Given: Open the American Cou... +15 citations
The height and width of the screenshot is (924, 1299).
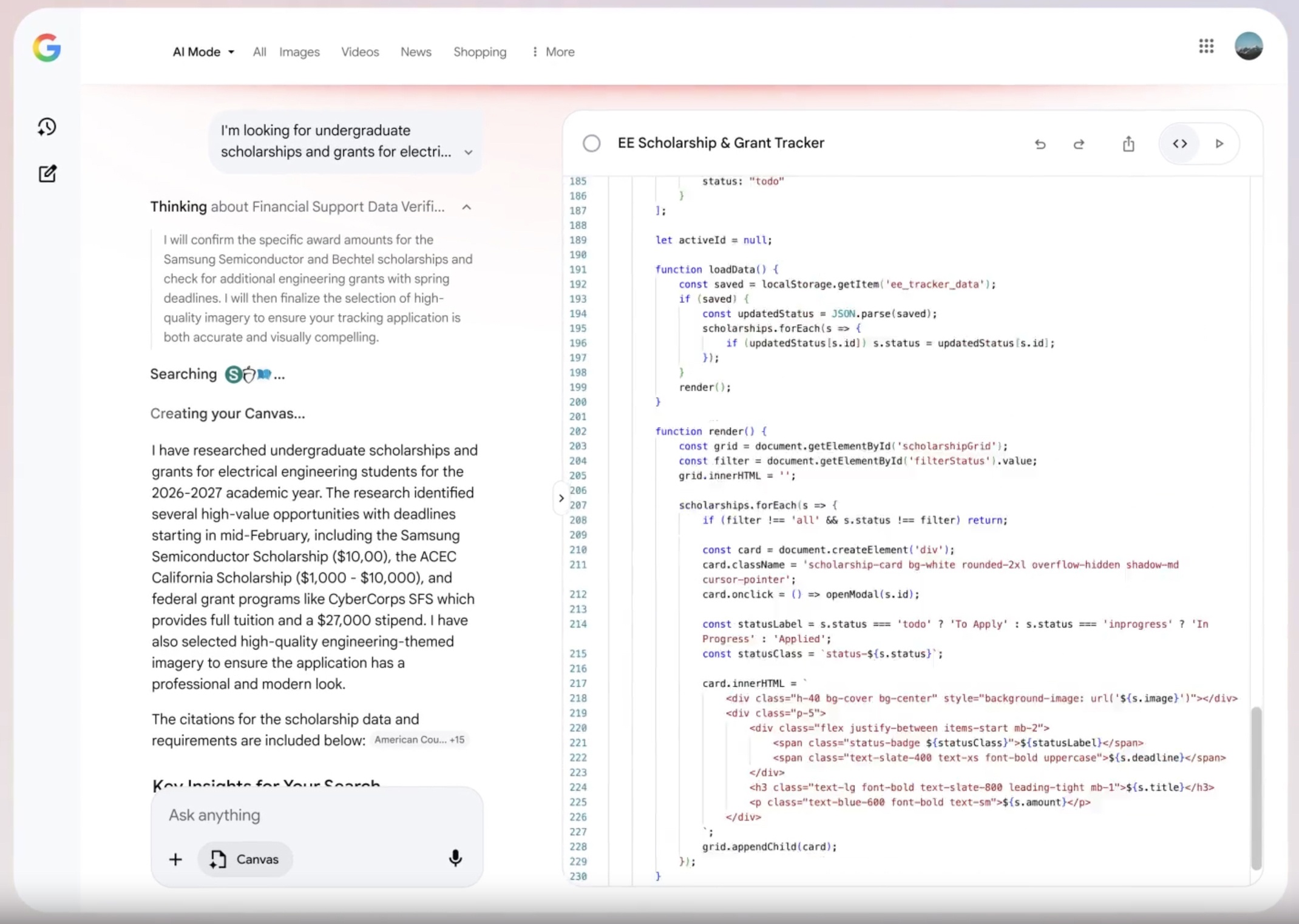Looking at the screenshot, I should point(419,739).
